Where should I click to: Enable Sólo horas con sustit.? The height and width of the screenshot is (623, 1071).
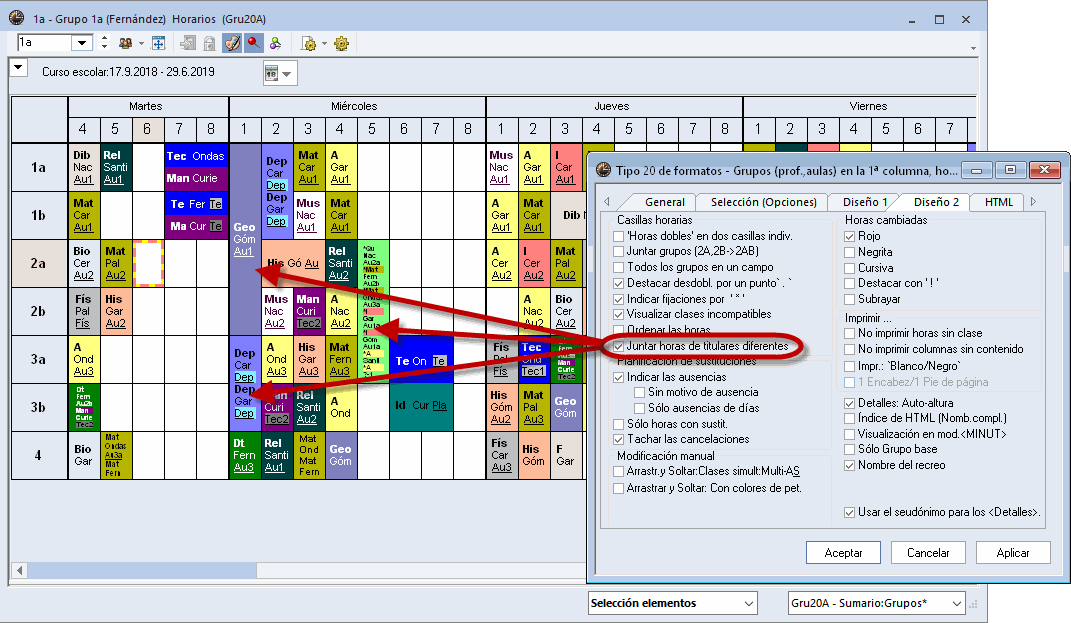619,424
